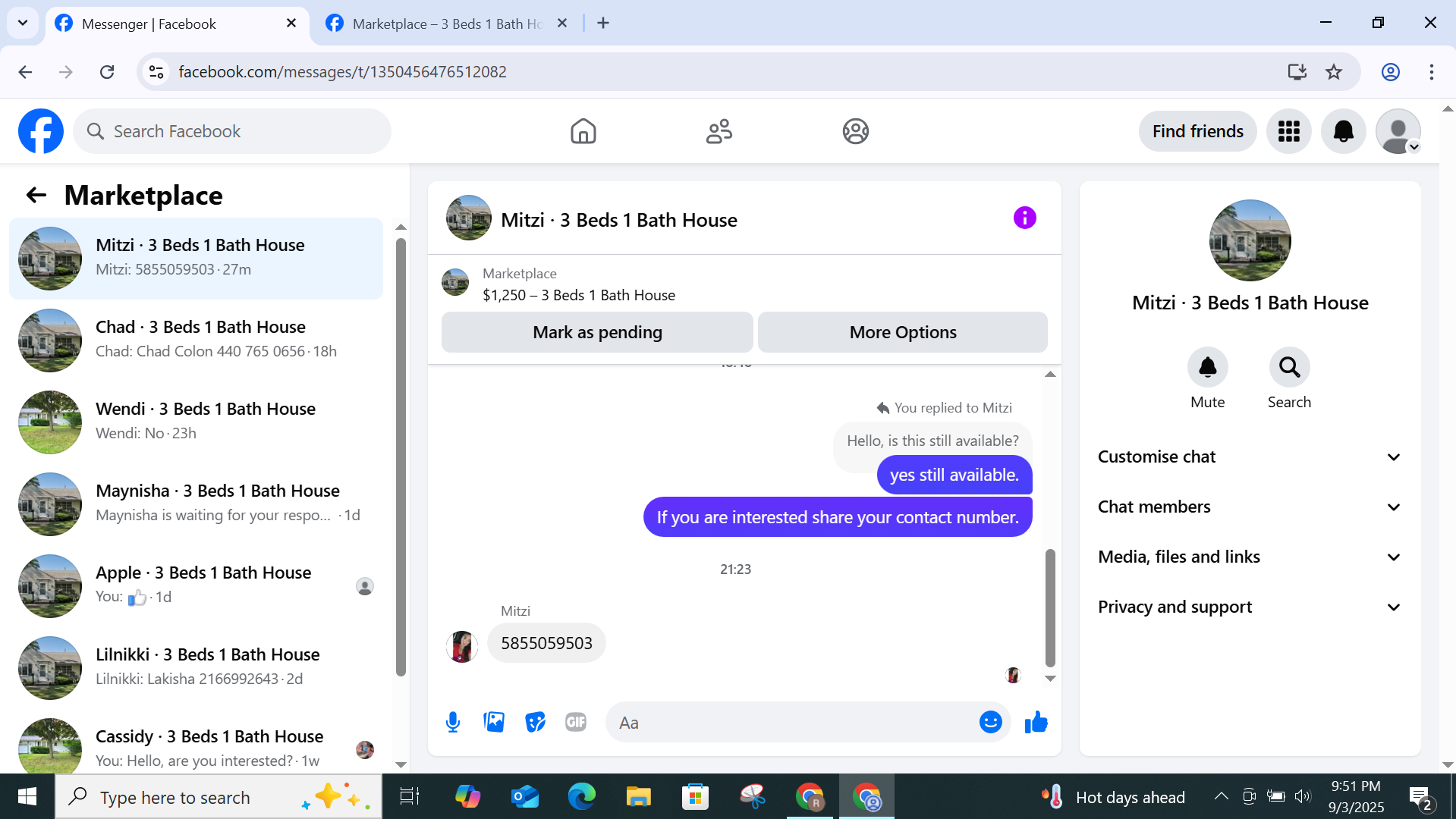Open Microsoft Edge from taskbar

pyautogui.click(x=581, y=797)
